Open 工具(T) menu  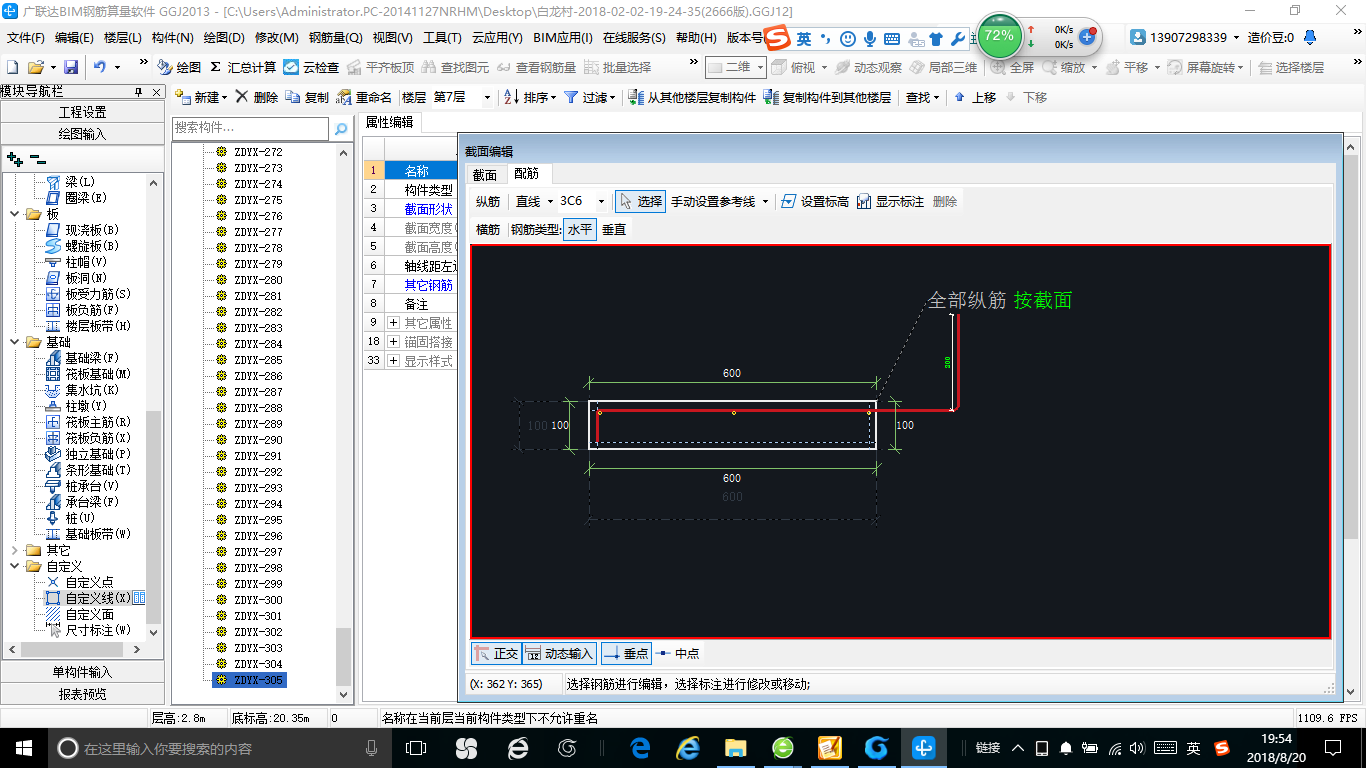coord(442,38)
